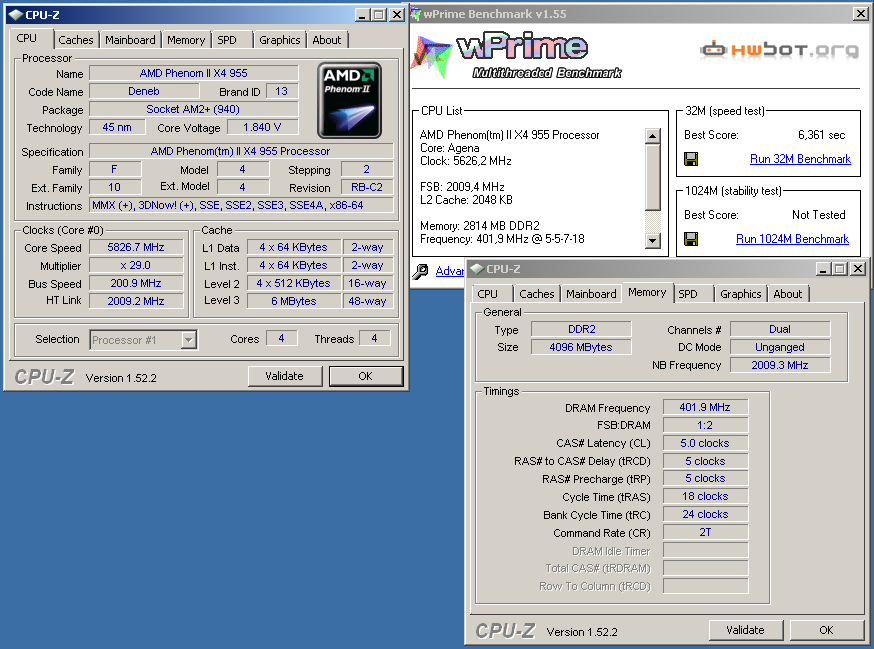Click the Code Name value Deneb

pyautogui.click(x=144, y=91)
